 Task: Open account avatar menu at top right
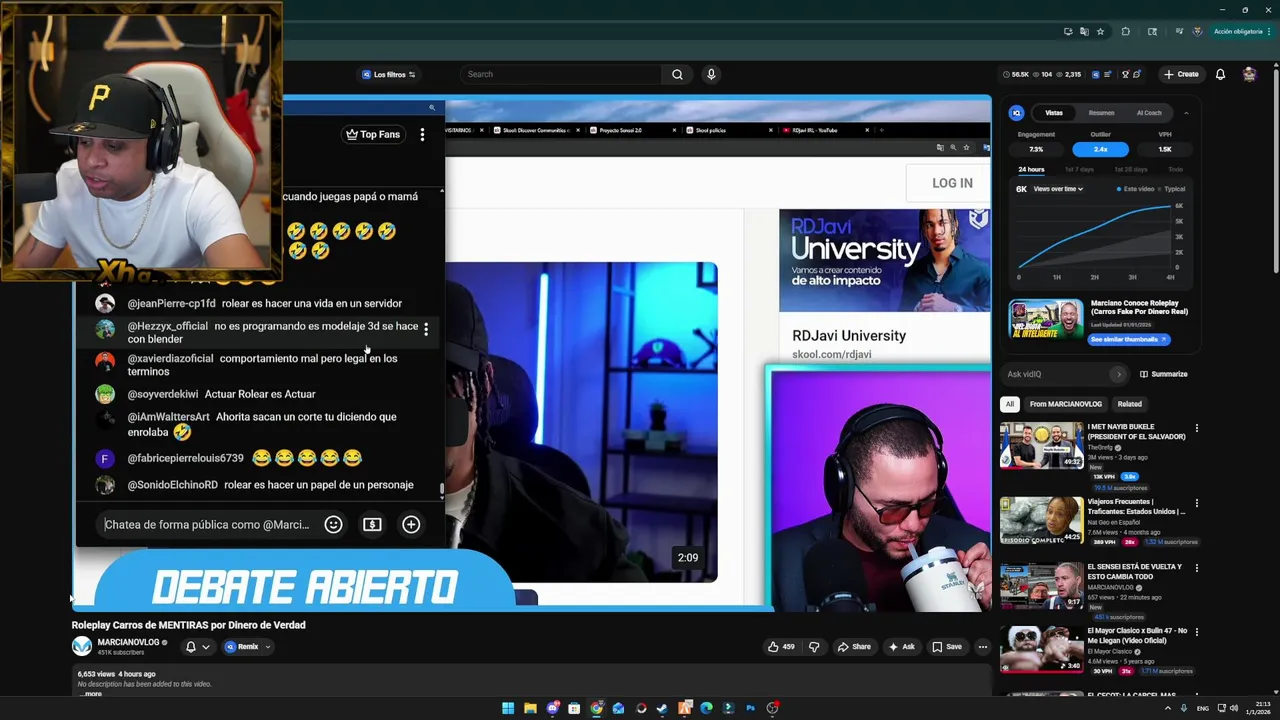[1249, 74]
